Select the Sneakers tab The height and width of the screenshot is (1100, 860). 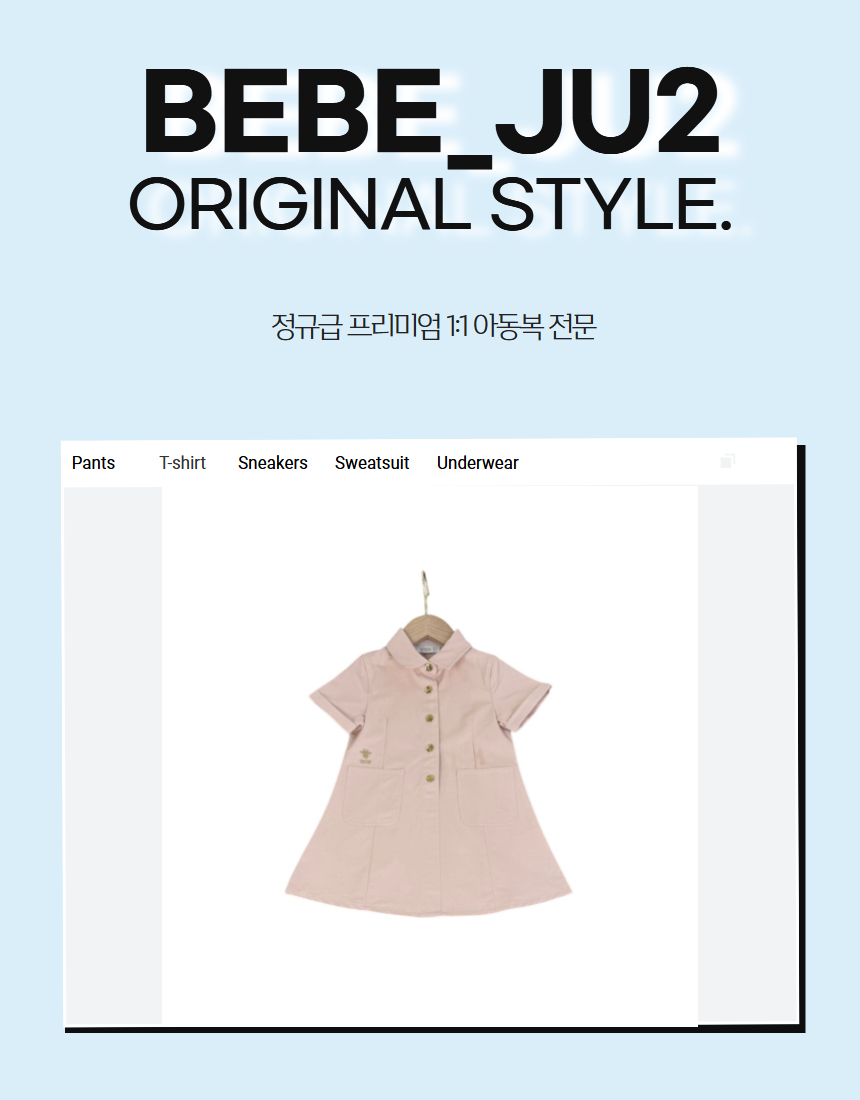(273, 463)
